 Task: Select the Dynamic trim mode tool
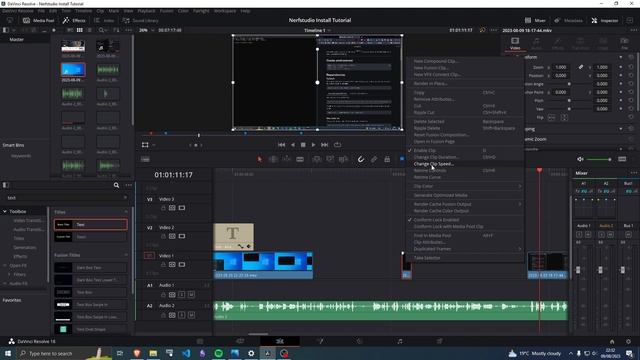tap(287, 159)
